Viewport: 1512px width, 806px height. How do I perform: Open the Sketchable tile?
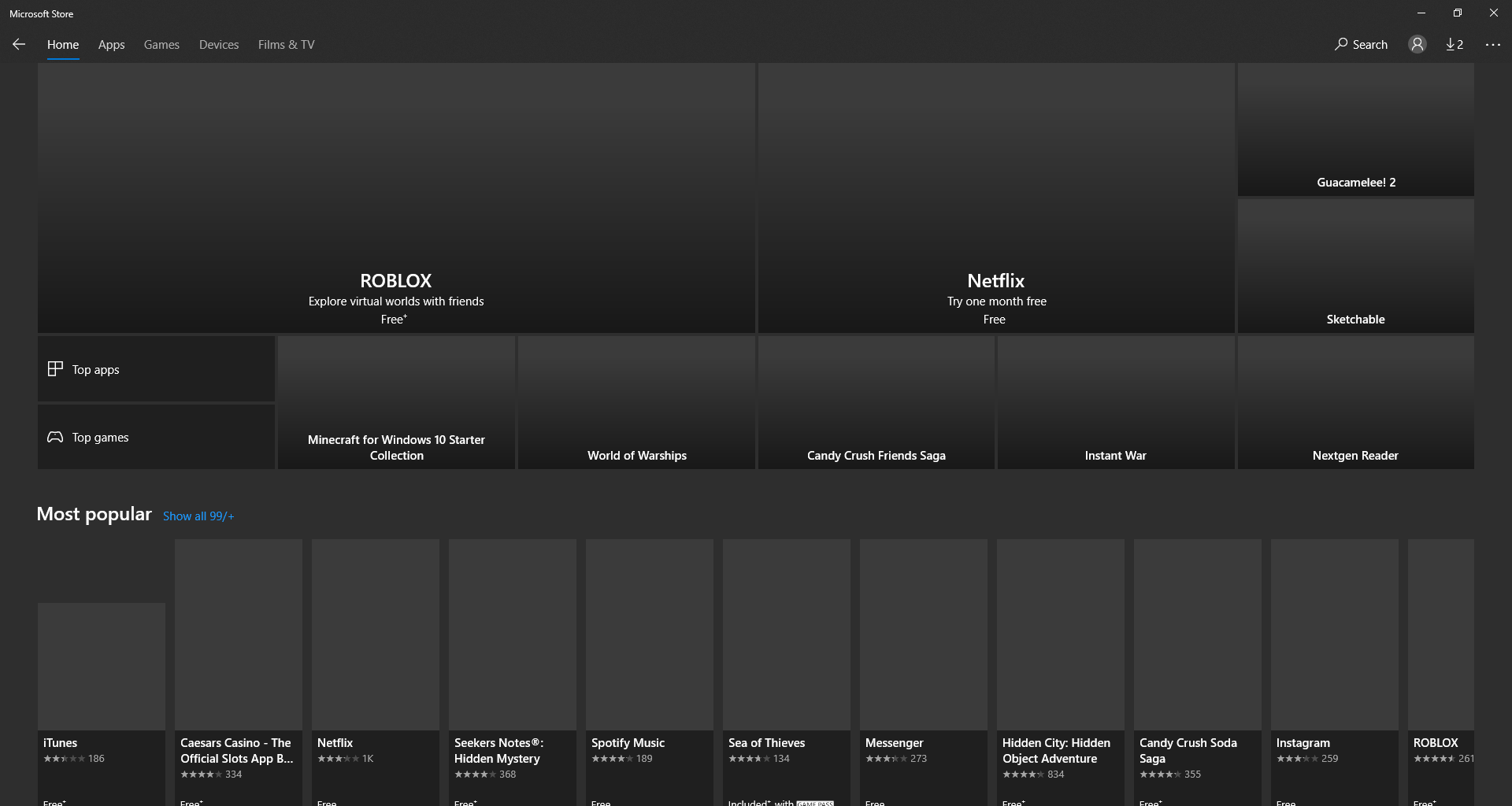(1356, 266)
